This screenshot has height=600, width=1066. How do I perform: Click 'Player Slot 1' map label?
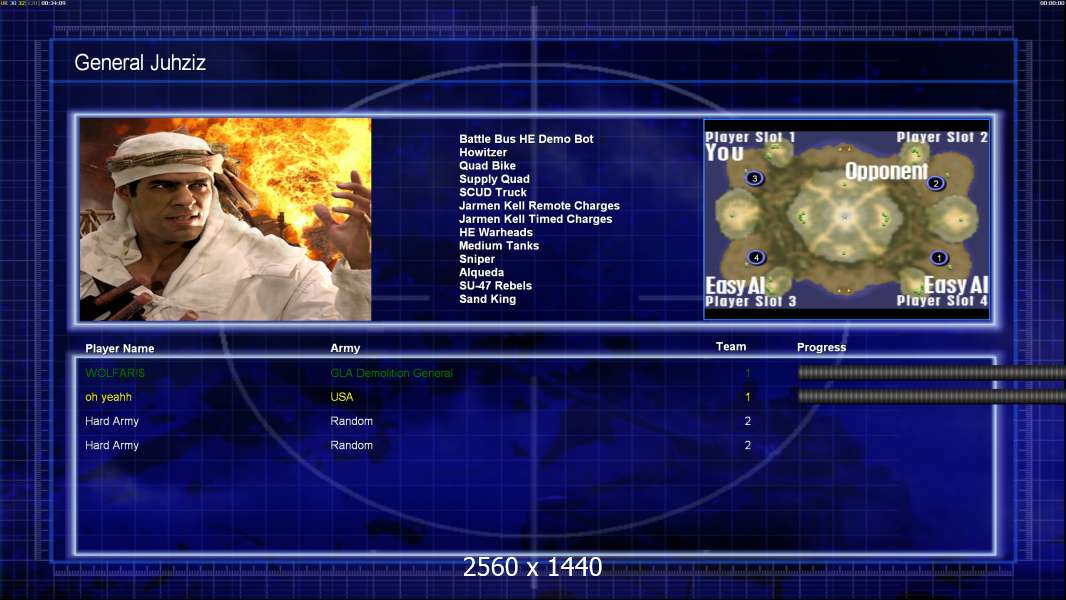coord(750,137)
